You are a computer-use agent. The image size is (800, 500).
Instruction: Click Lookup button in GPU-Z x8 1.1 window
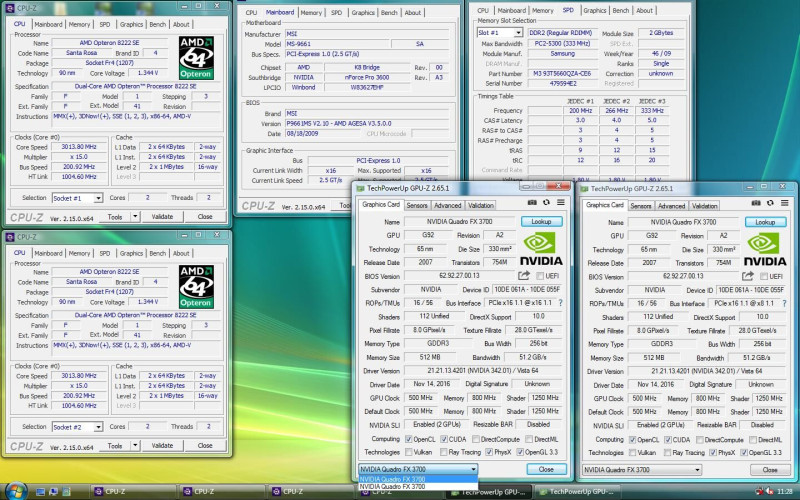pyautogui.click(x=765, y=222)
